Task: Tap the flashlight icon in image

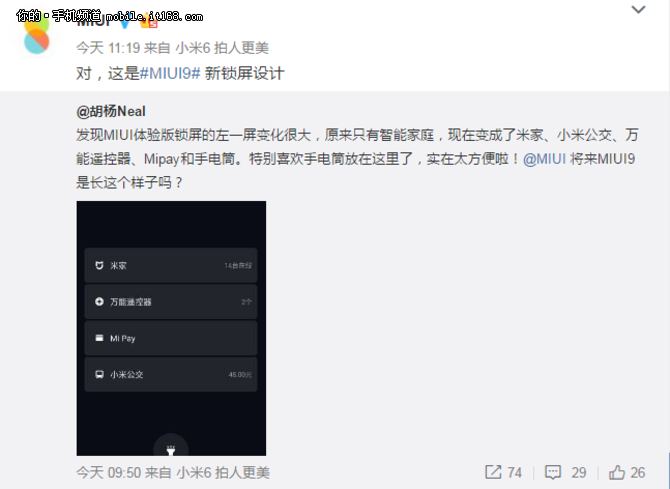Action: 171,450
